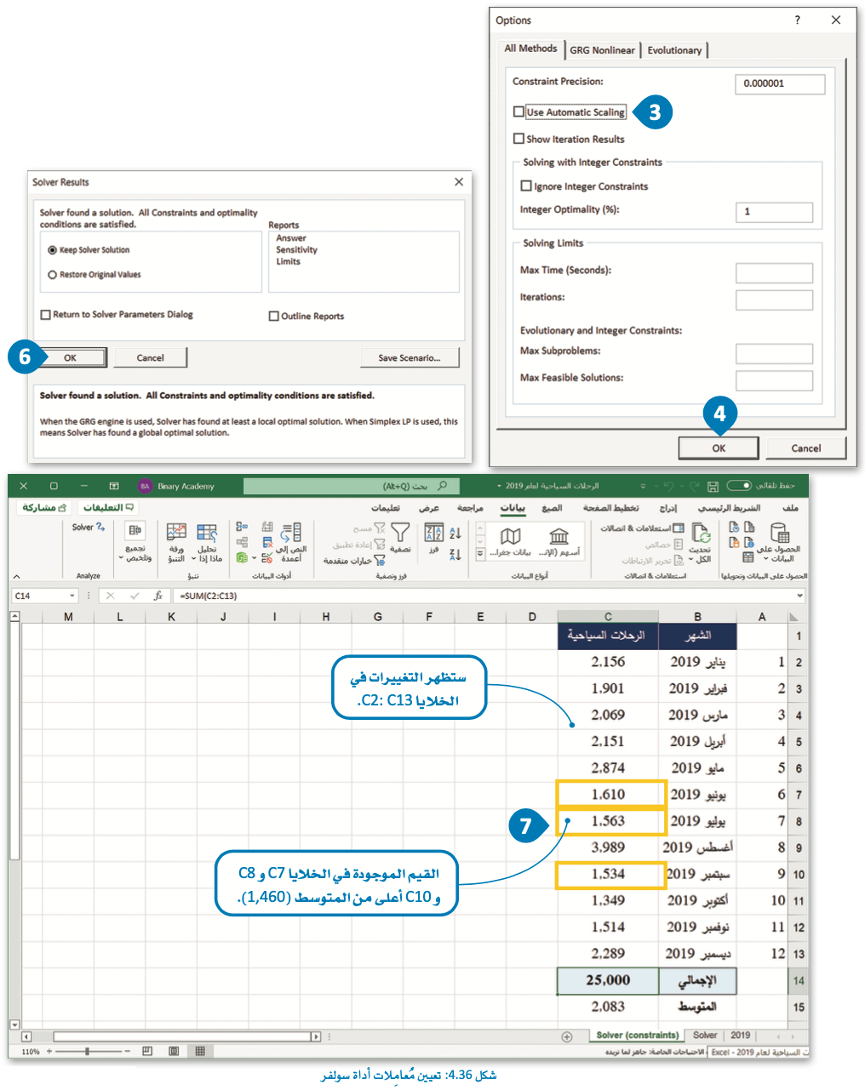Image resolution: width=866 pixels, height=1091 pixels.
Task: Click Get Data (الحصول على البيانات) icon
Action: pyautogui.click(x=780, y=533)
